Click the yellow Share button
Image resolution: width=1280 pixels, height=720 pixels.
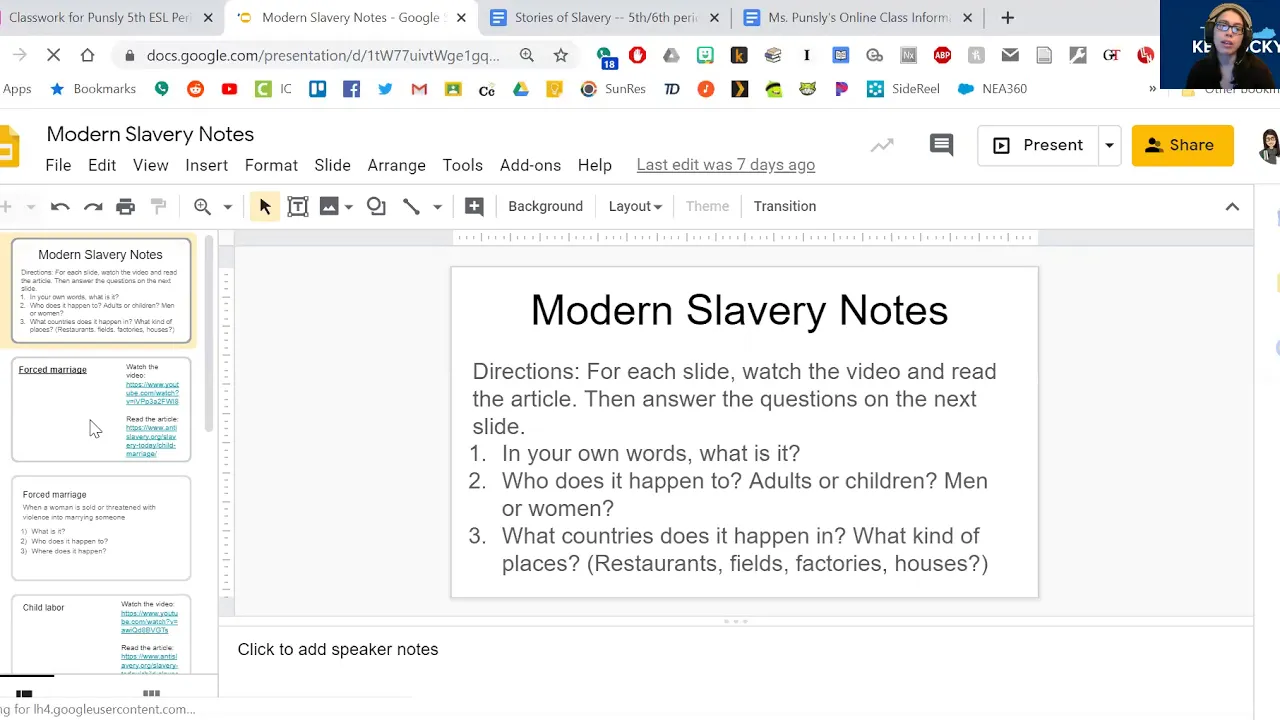click(1182, 145)
